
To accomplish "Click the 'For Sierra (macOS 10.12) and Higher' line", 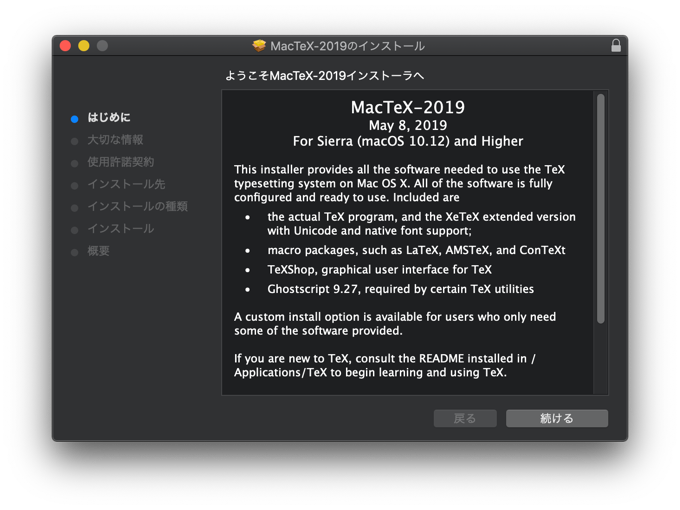I will (408, 141).
